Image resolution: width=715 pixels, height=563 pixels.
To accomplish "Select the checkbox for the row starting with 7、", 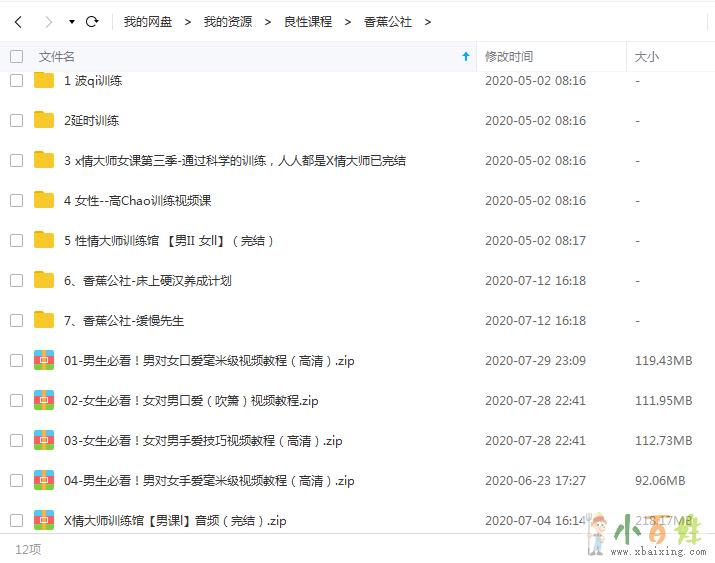I will click(16, 320).
